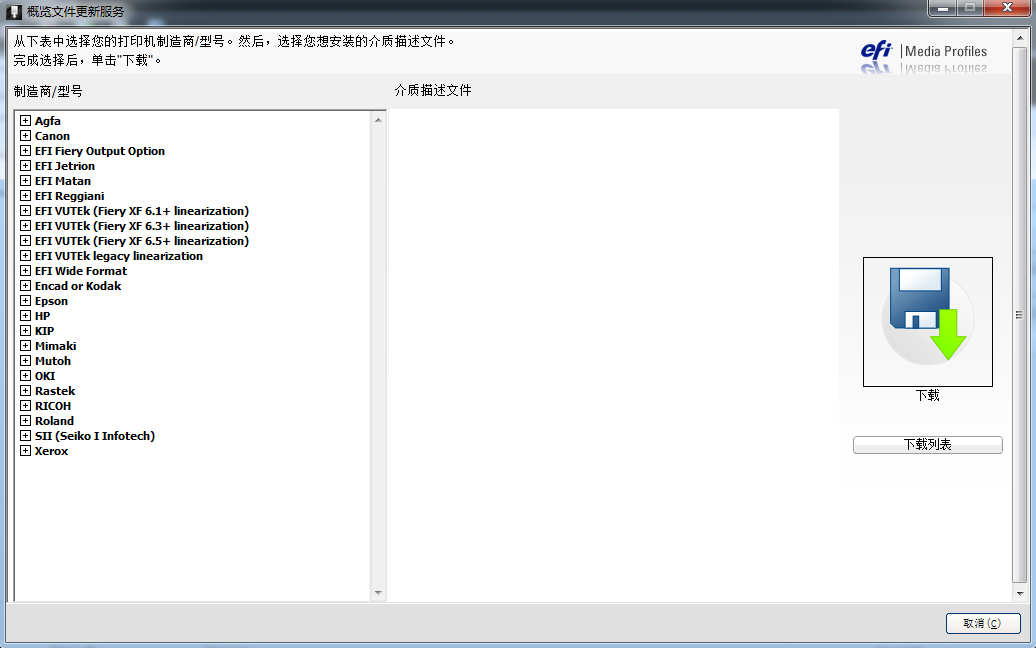Click the window's right scrollbar thumb
Image resolution: width=1036 pixels, height=648 pixels.
tap(1019, 314)
